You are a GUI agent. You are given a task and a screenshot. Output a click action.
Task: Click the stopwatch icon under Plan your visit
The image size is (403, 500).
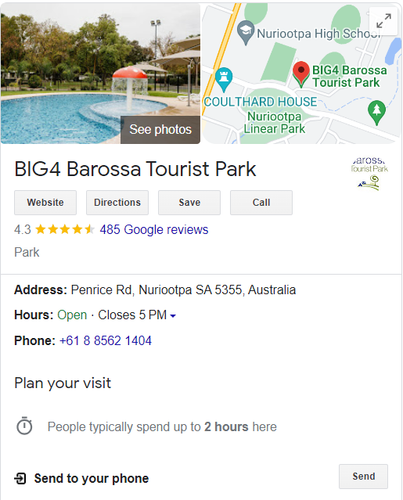coord(24,426)
